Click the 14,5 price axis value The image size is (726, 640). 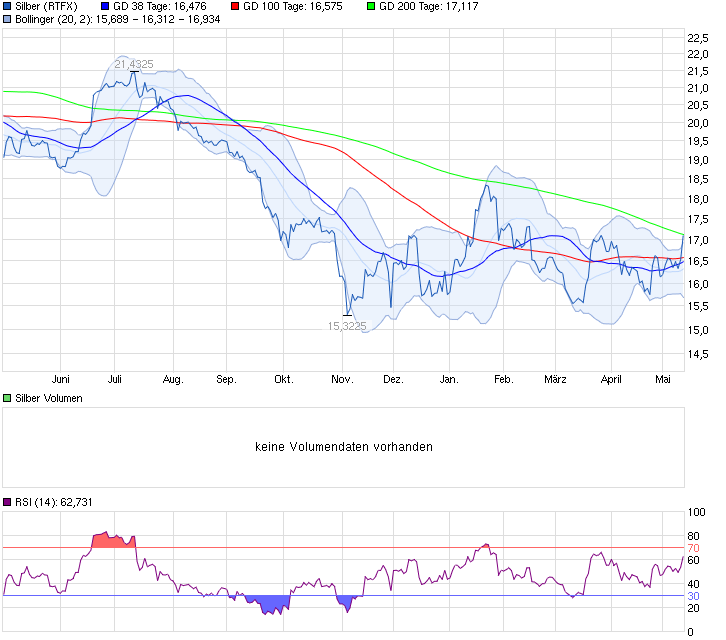click(698, 354)
